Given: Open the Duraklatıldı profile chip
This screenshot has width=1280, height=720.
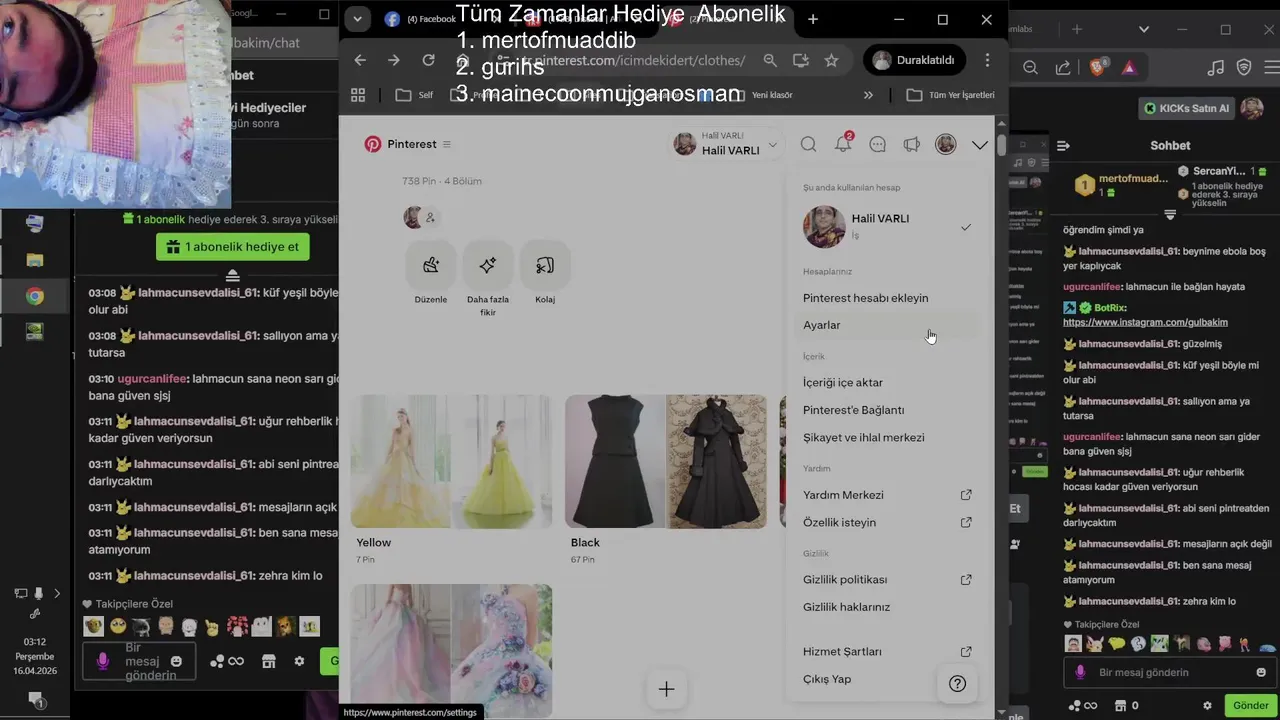Looking at the screenshot, I should click(x=914, y=60).
